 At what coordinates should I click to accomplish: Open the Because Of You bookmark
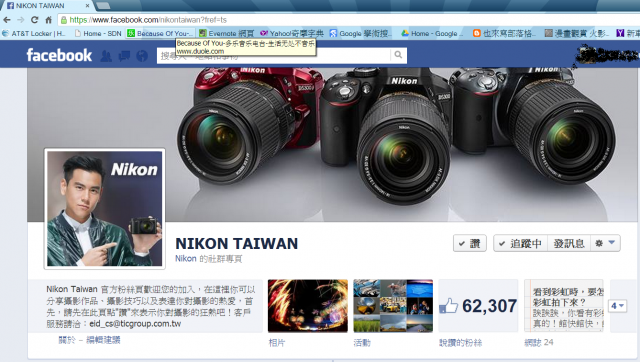[x=159, y=33]
